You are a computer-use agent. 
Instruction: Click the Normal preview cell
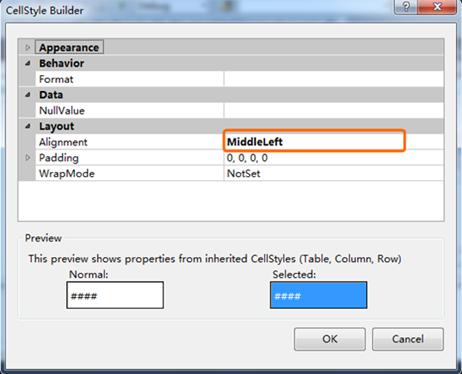click(115, 295)
